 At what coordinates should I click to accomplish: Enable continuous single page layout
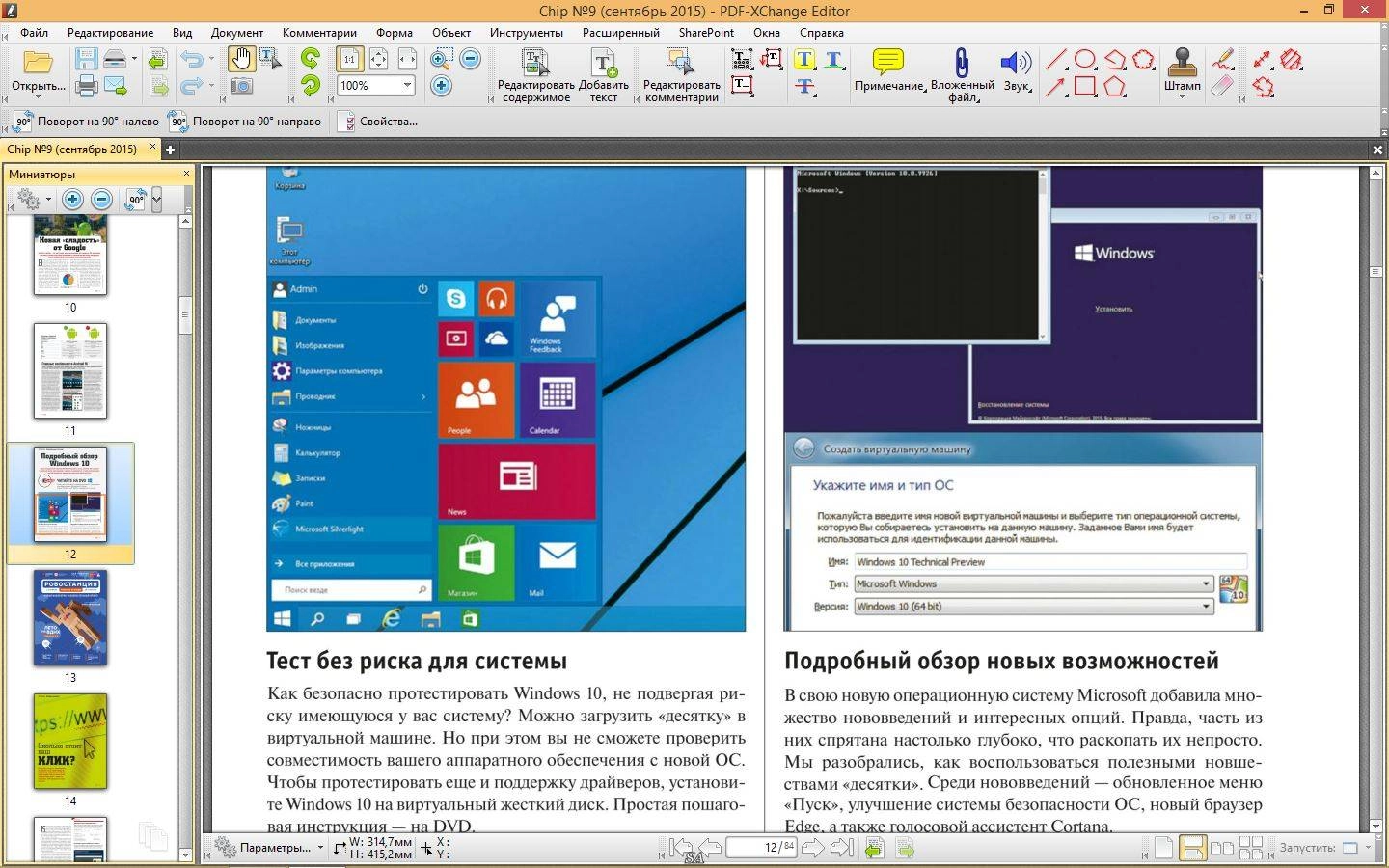tap(1192, 848)
